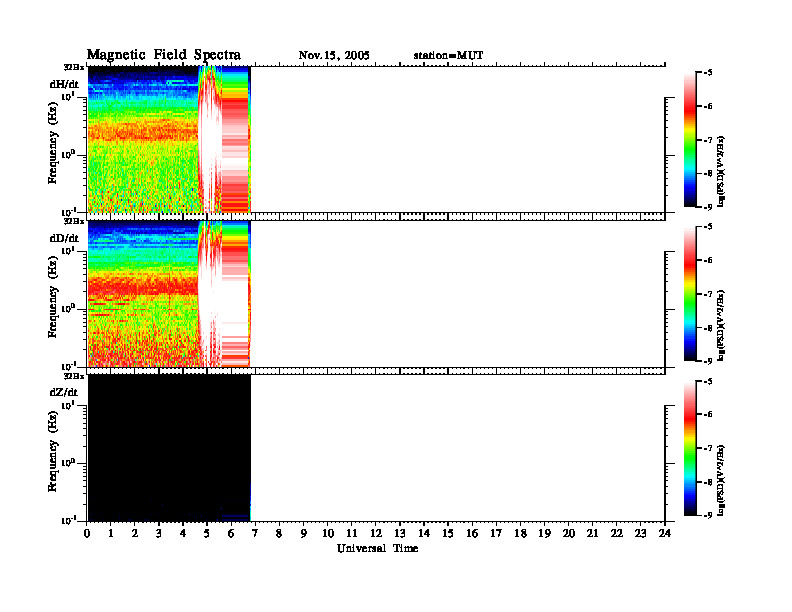Click the "-9" value on dH/dt color scale
792x612 pixels.
pyautogui.click(x=709, y=207)
